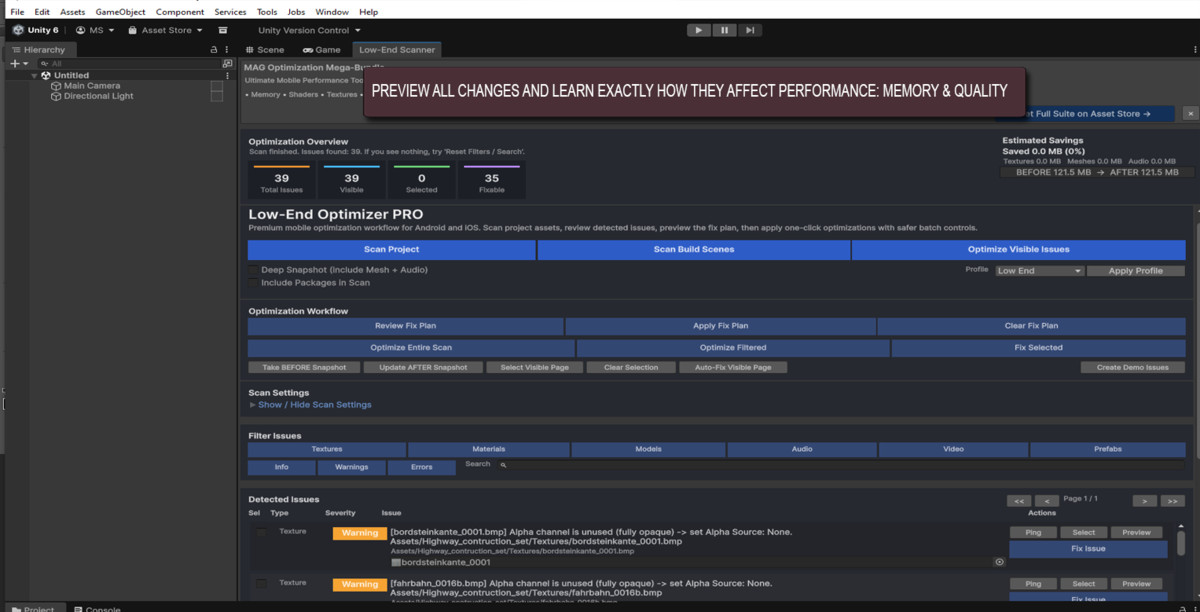Screen dimensions: 1200x612
Task: Open the Window menu
Action: click(332, 12)
